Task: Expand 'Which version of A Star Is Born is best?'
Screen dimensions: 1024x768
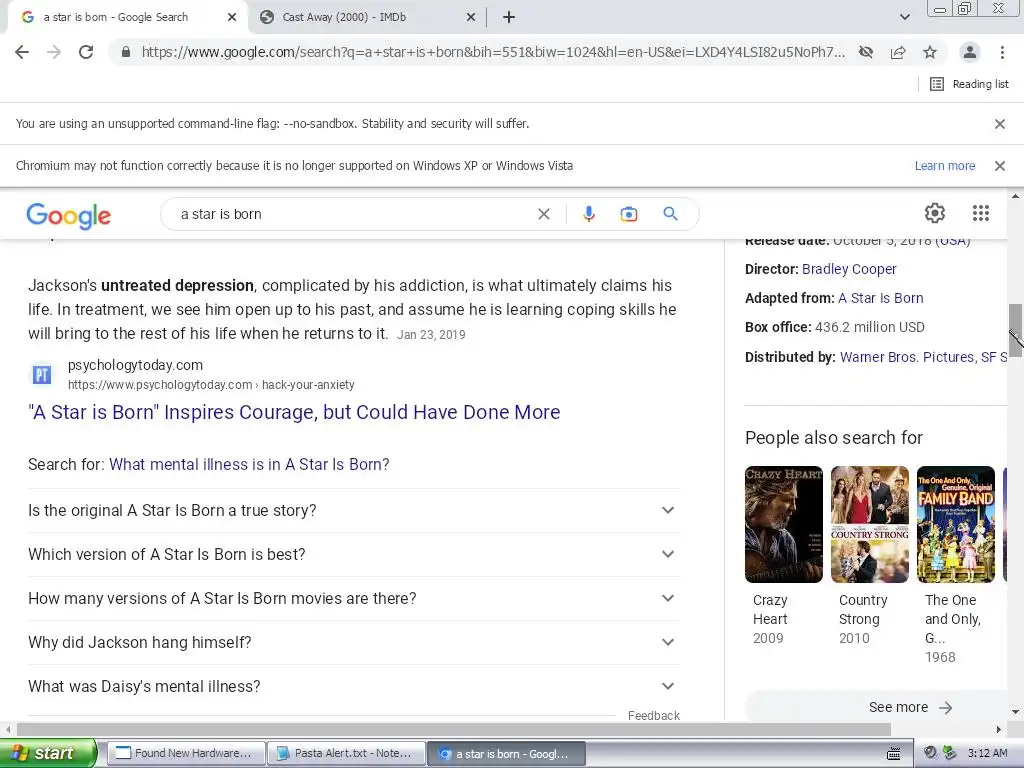Action: click(353, 554)
